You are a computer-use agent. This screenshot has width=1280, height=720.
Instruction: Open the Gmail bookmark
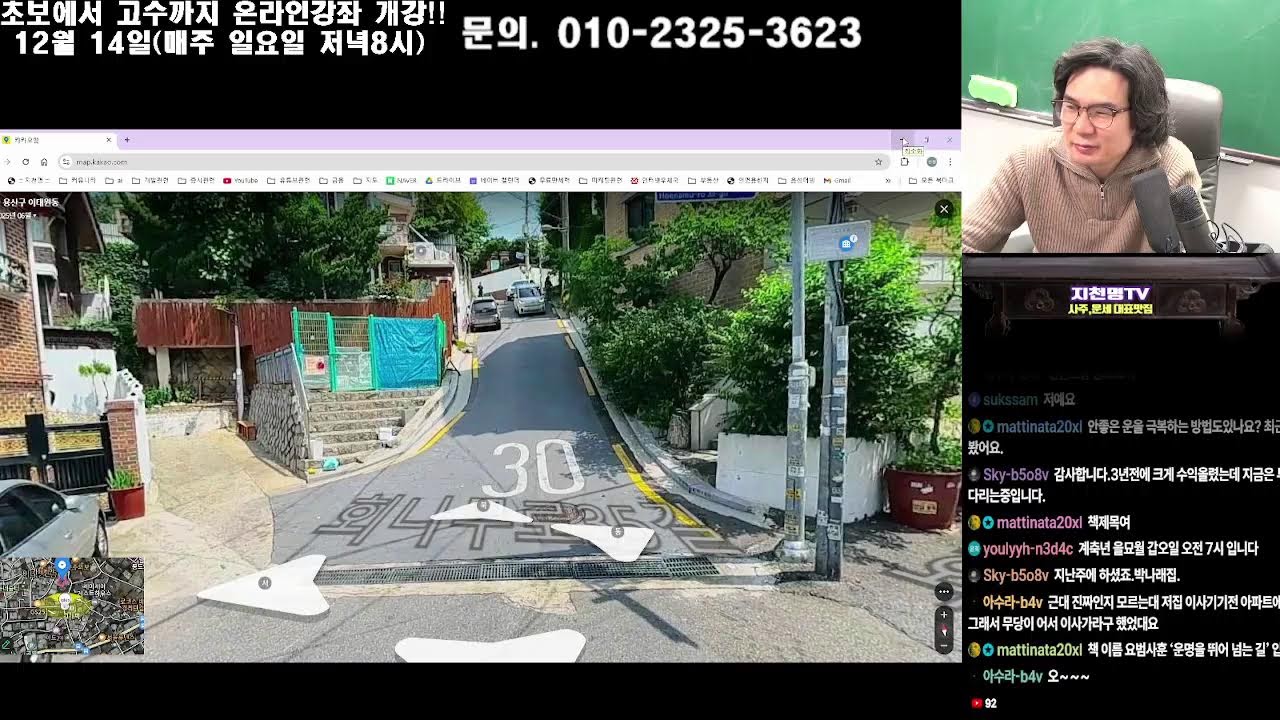click(x=836, y=181)
